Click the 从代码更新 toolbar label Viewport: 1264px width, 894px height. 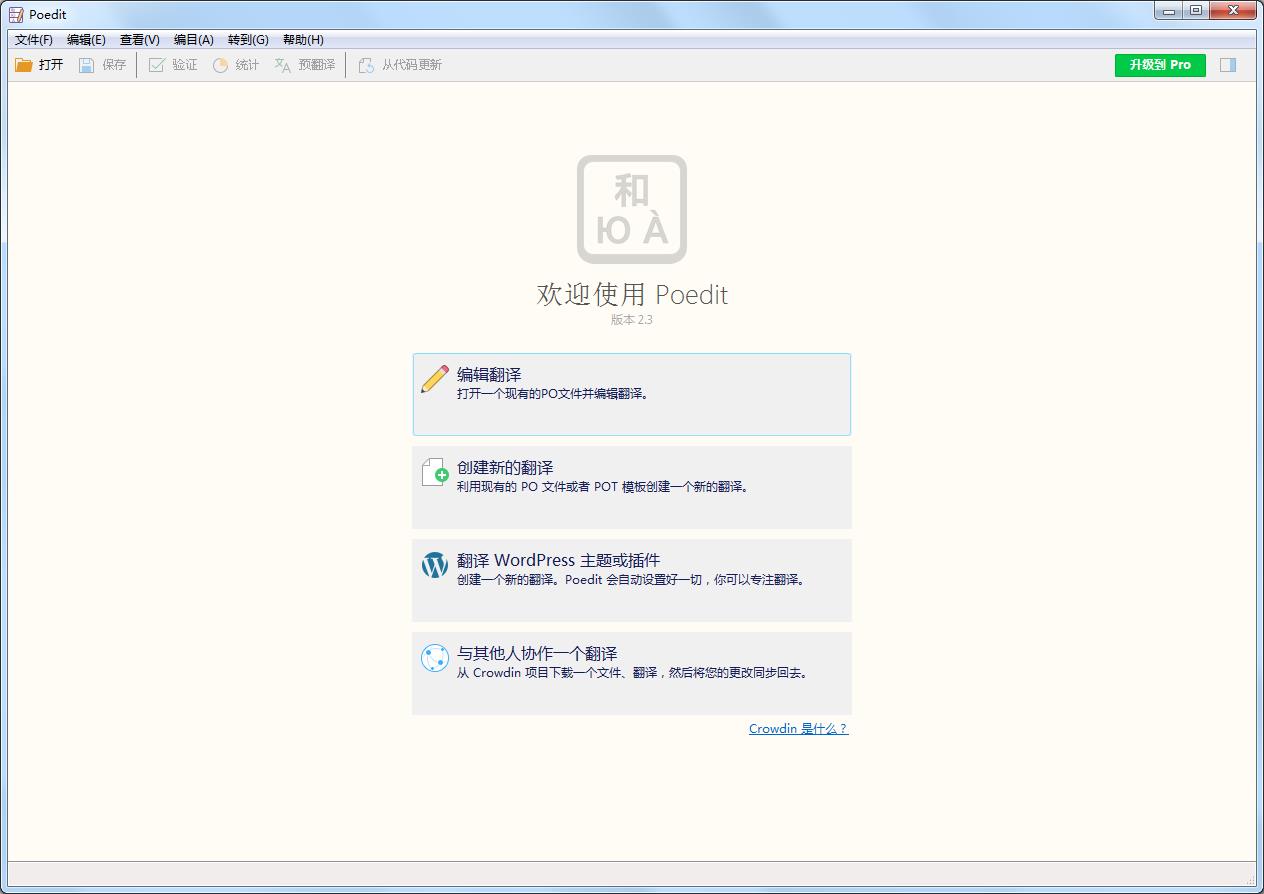pos(412,65)
